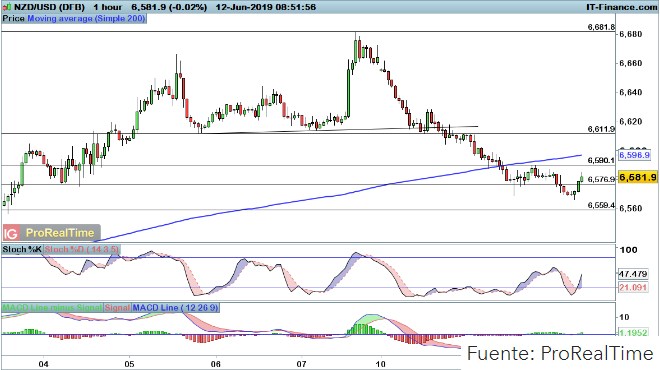Click the blue moving average value 6,596.9
660x370 pixels.
pos(634,155)
